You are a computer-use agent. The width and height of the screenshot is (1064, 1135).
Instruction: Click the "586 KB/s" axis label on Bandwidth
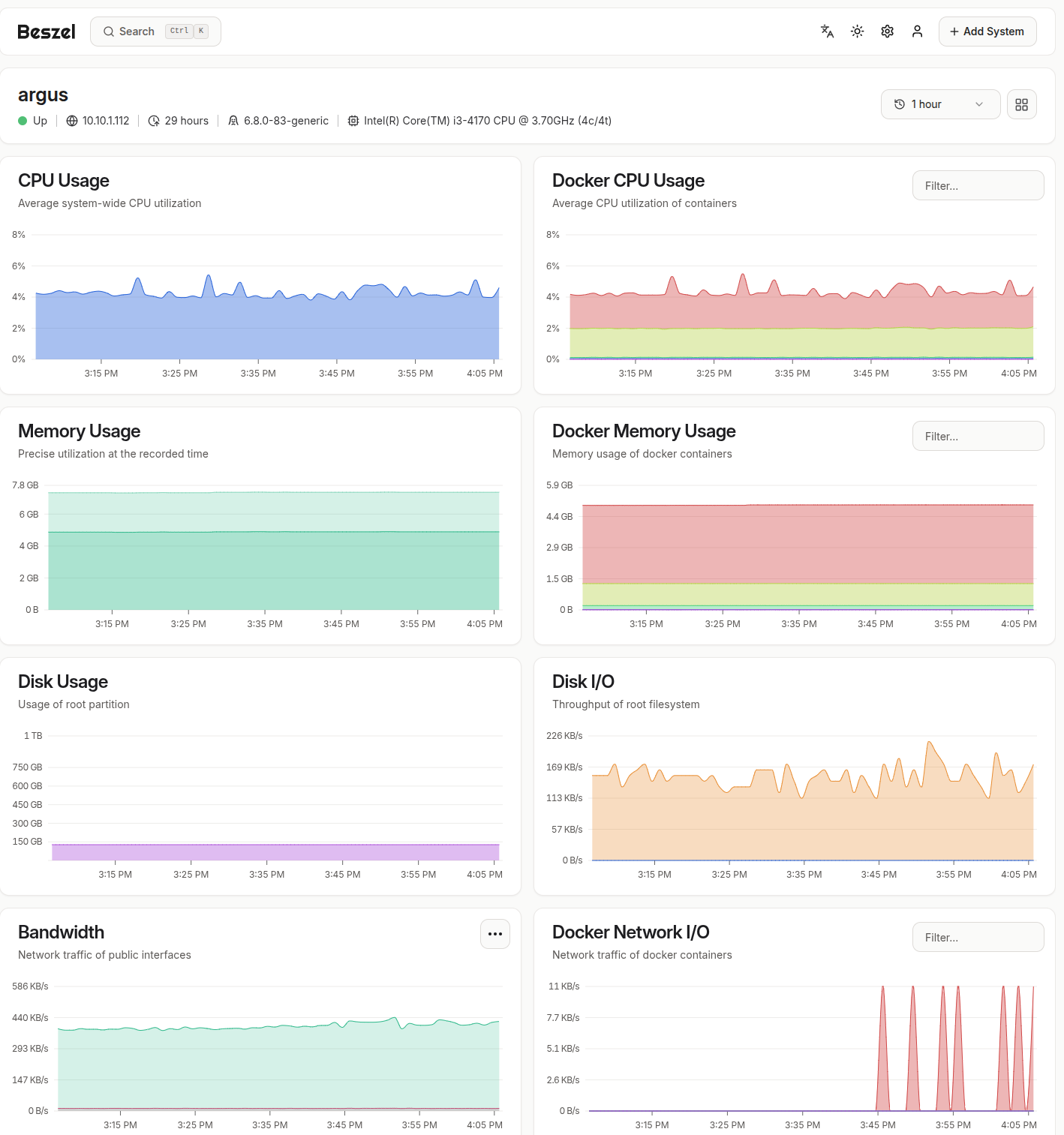coord(30,986)
